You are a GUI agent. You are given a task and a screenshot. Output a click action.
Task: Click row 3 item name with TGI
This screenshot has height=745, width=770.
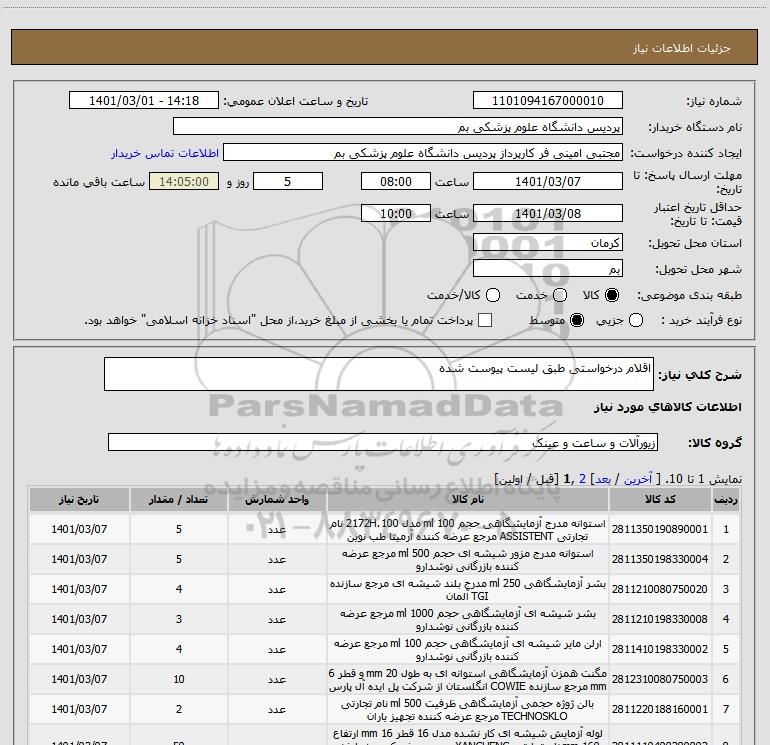pos(468,589)
